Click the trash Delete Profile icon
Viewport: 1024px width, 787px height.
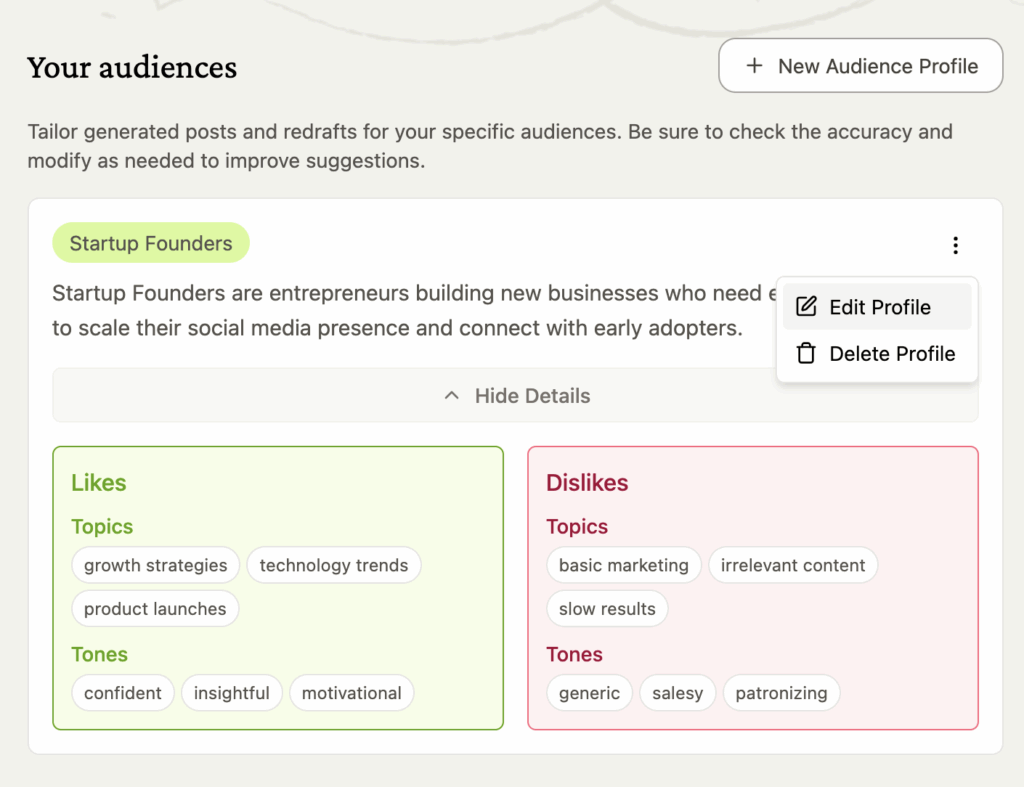(806, 353)
